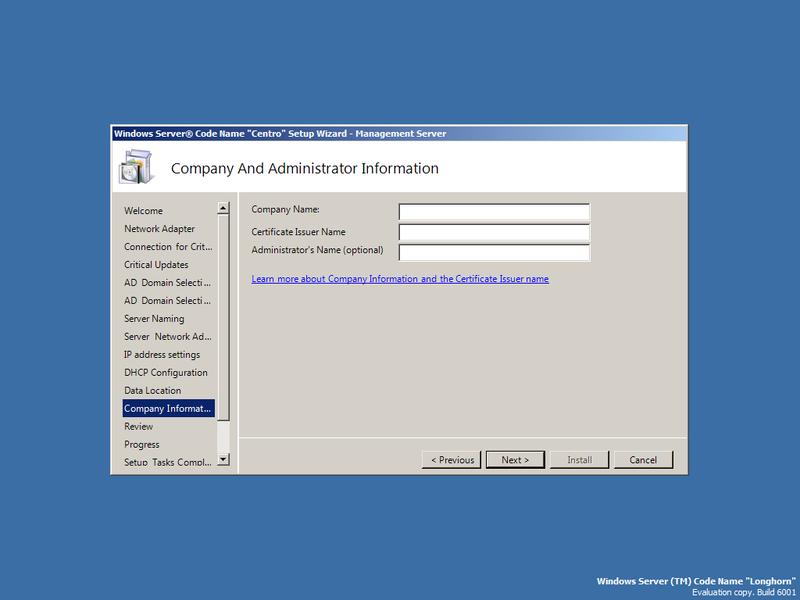Select the Progress step
The width and height of the screenshot is (800, 600).
pyautogui.click(x=142, y=444)
